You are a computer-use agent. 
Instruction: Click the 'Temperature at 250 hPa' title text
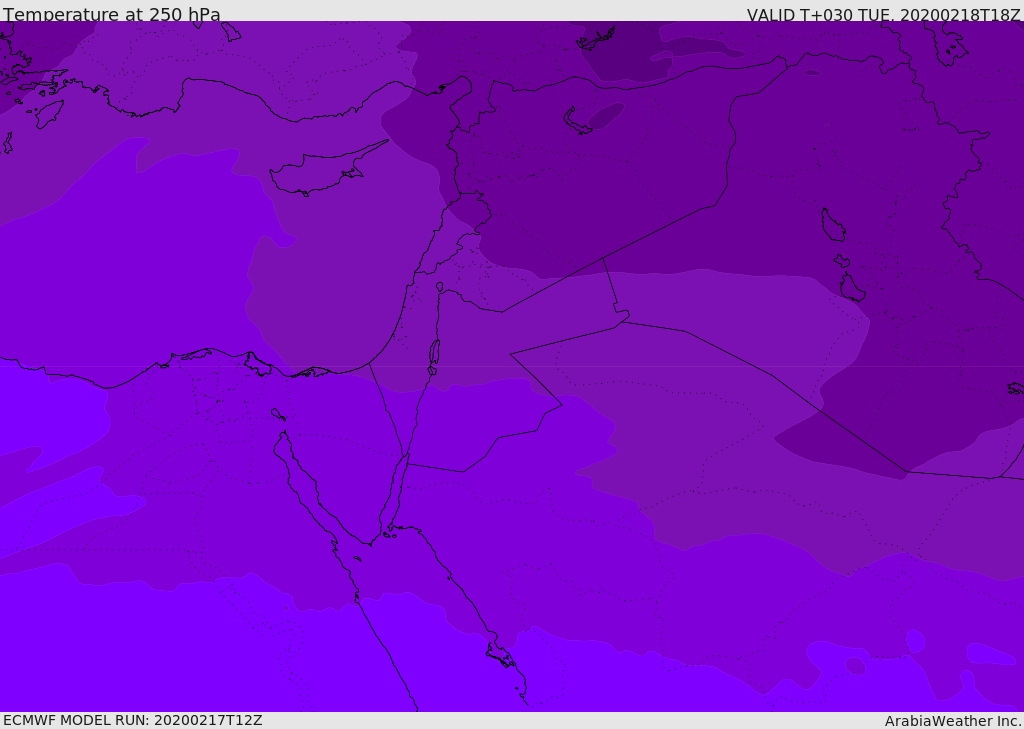click(112, 14)
